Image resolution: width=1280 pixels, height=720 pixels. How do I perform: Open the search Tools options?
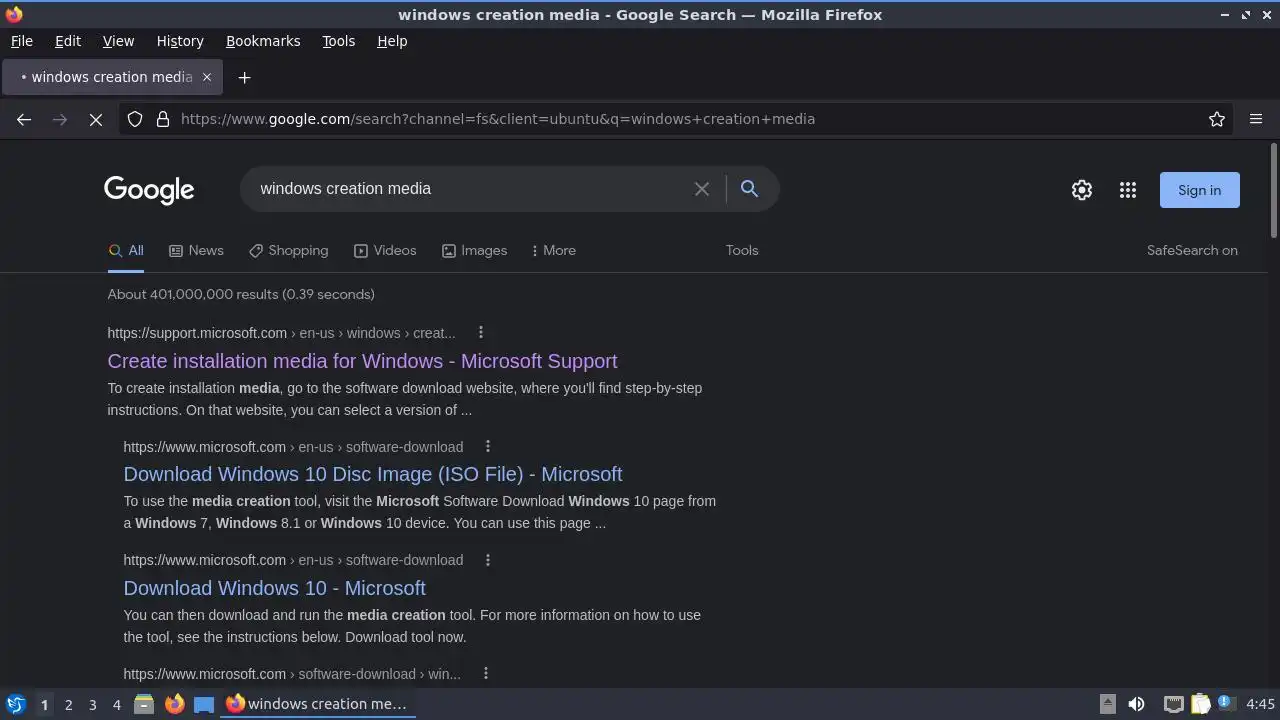742,250
